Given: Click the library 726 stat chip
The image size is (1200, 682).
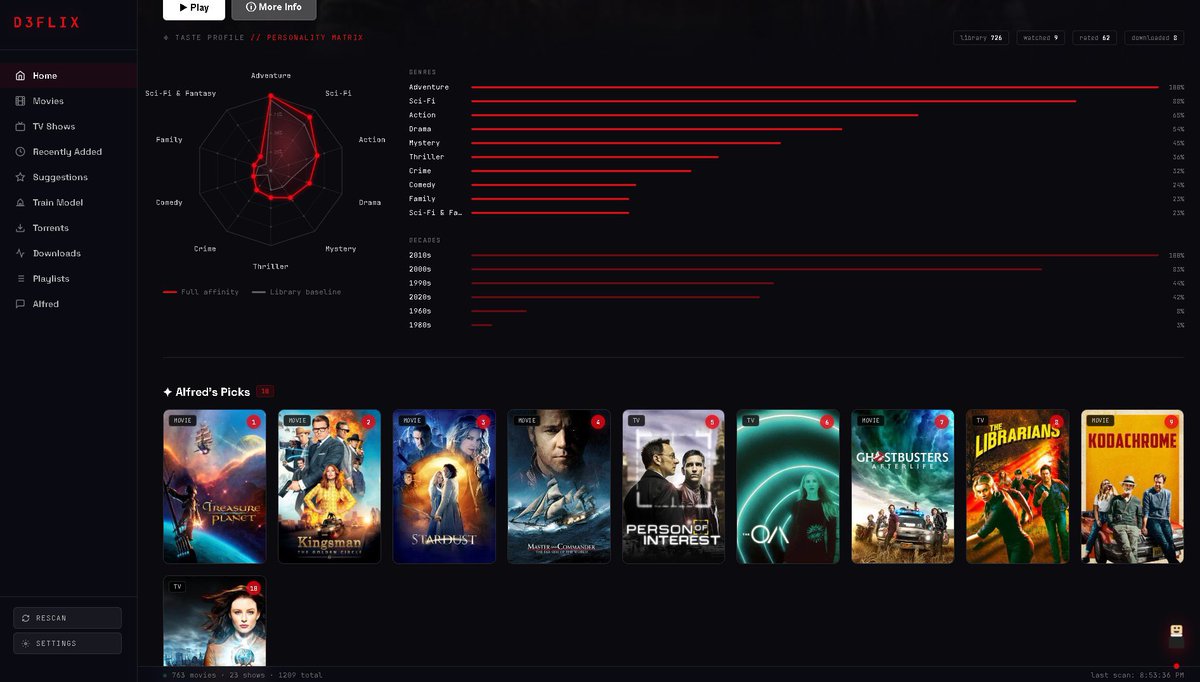Looking at the screenshot, I should coord(981,38).
